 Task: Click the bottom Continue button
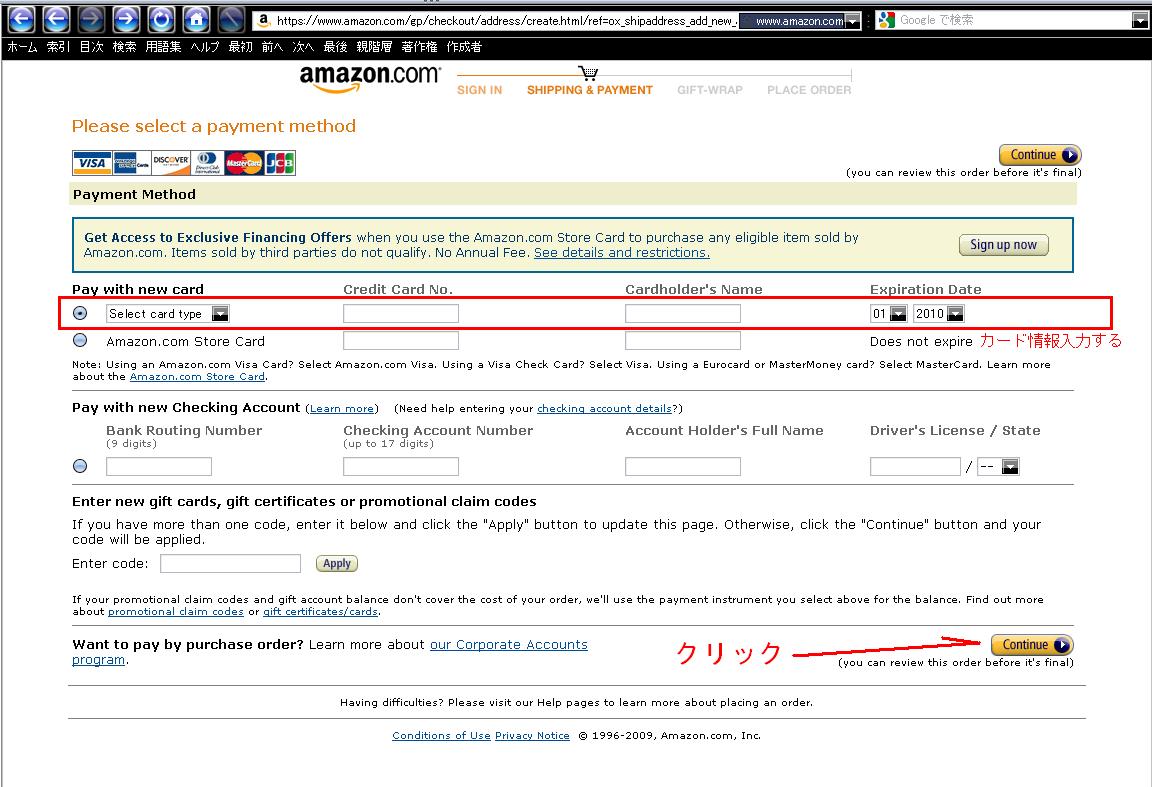tap(1032, 644)
